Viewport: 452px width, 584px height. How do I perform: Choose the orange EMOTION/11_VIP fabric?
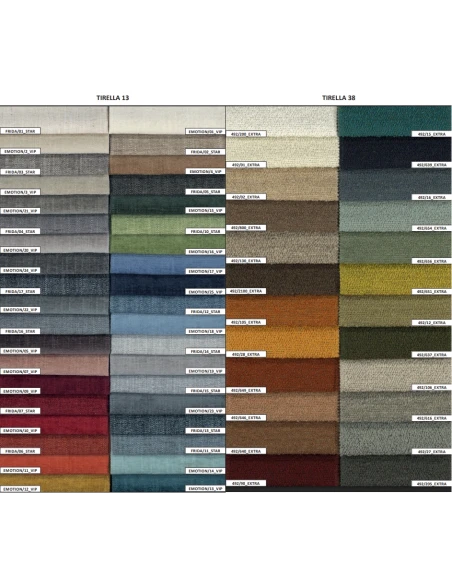(x=55, y=464)
